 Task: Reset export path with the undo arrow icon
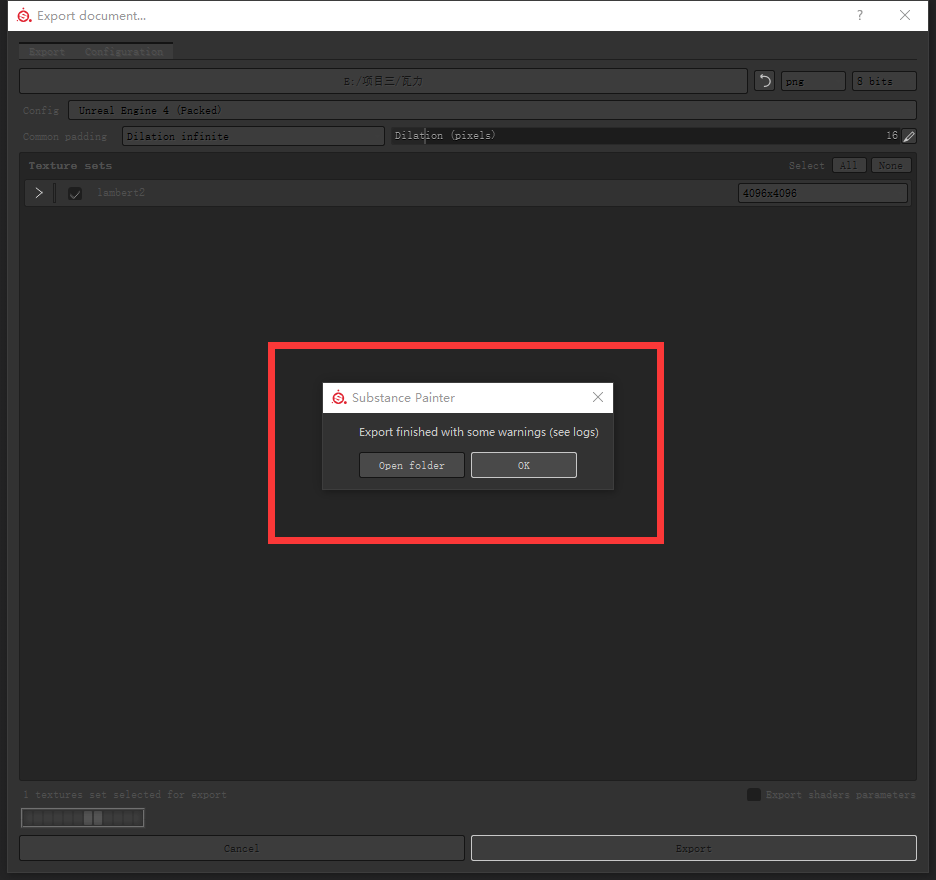pyautogui.click(x=764, y=81)
